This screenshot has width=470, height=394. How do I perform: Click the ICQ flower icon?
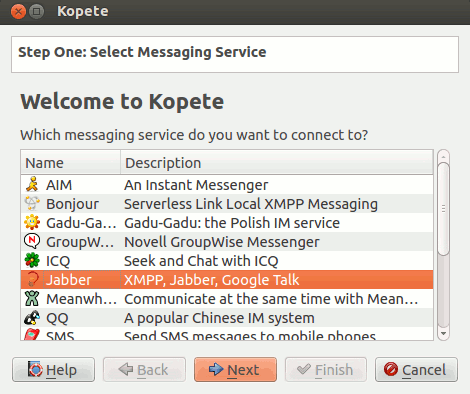[32, 260]
